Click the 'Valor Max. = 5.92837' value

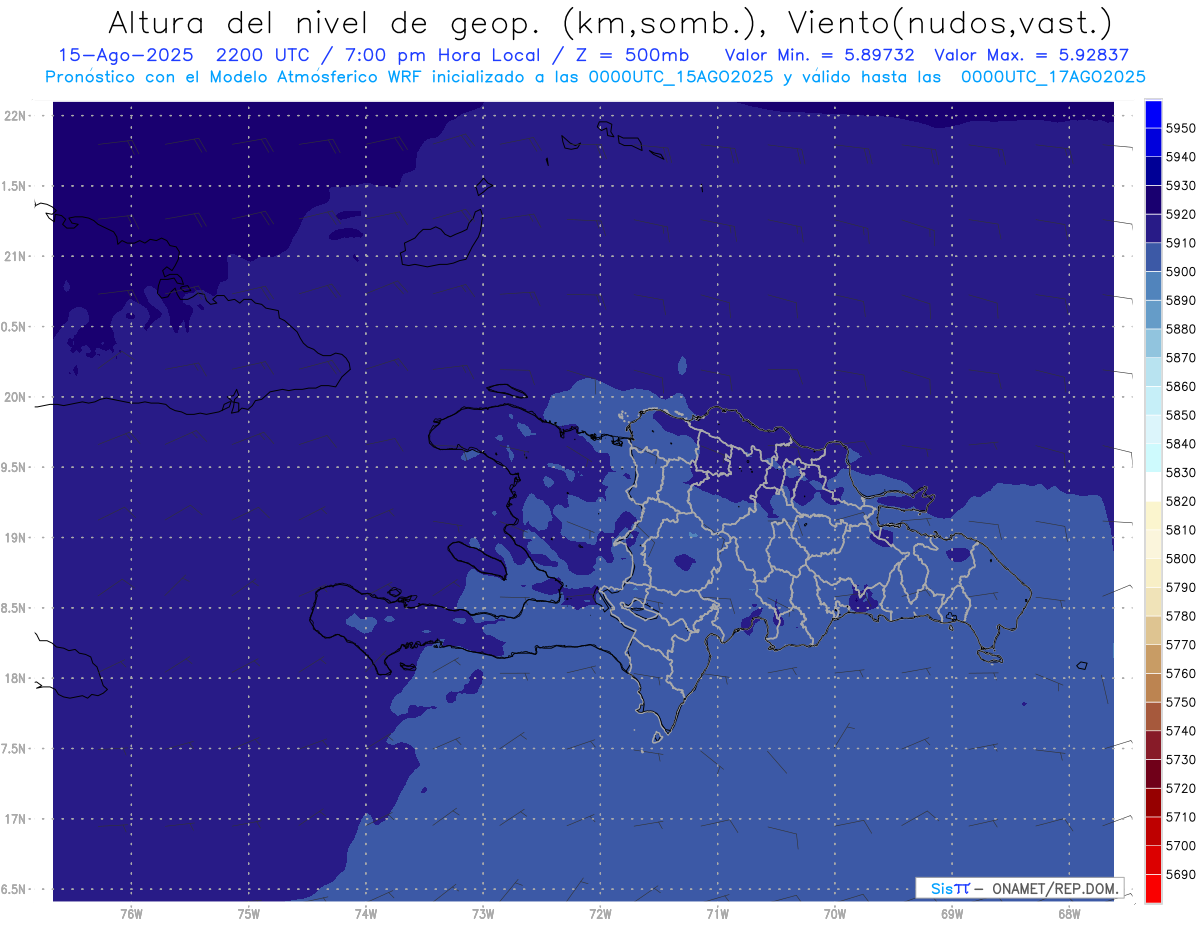pyautogui.click(x=1031, y=55)
